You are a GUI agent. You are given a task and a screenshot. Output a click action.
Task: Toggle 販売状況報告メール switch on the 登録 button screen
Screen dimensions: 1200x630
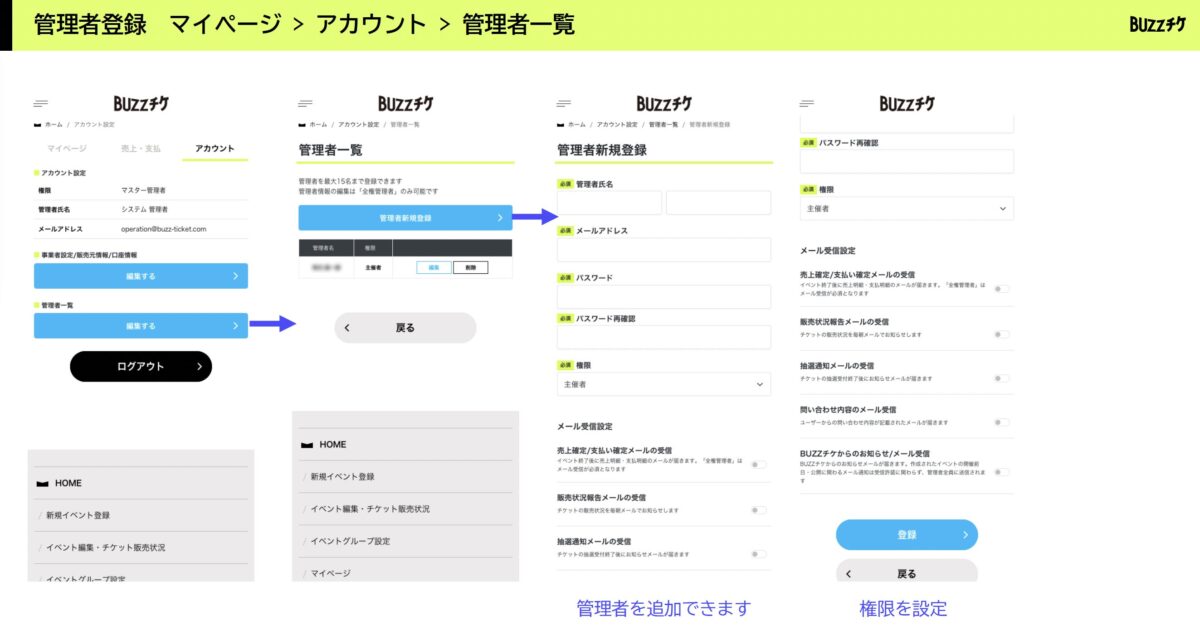click(x=1001, y=334)
